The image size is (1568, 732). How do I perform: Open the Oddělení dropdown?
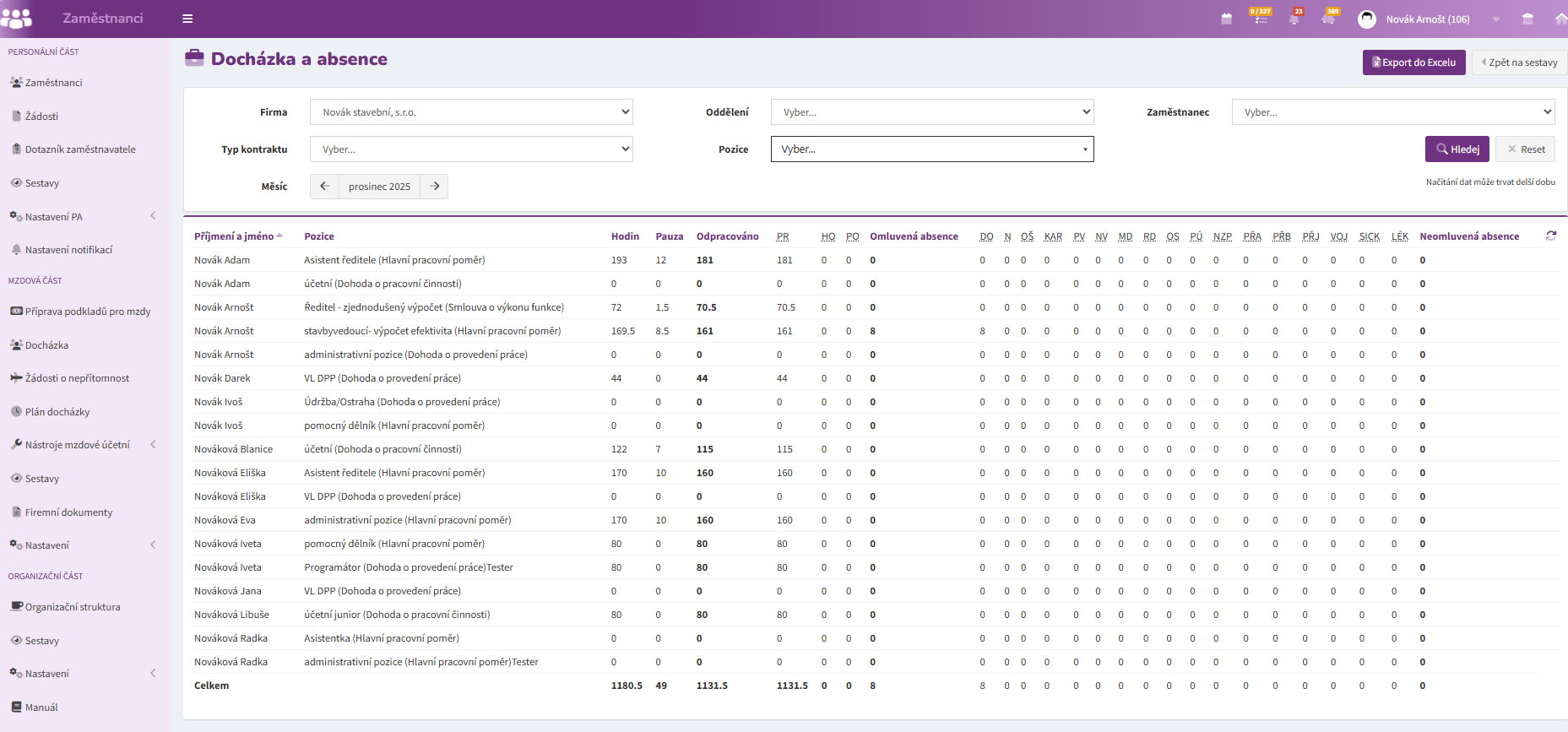click(932, 112)
